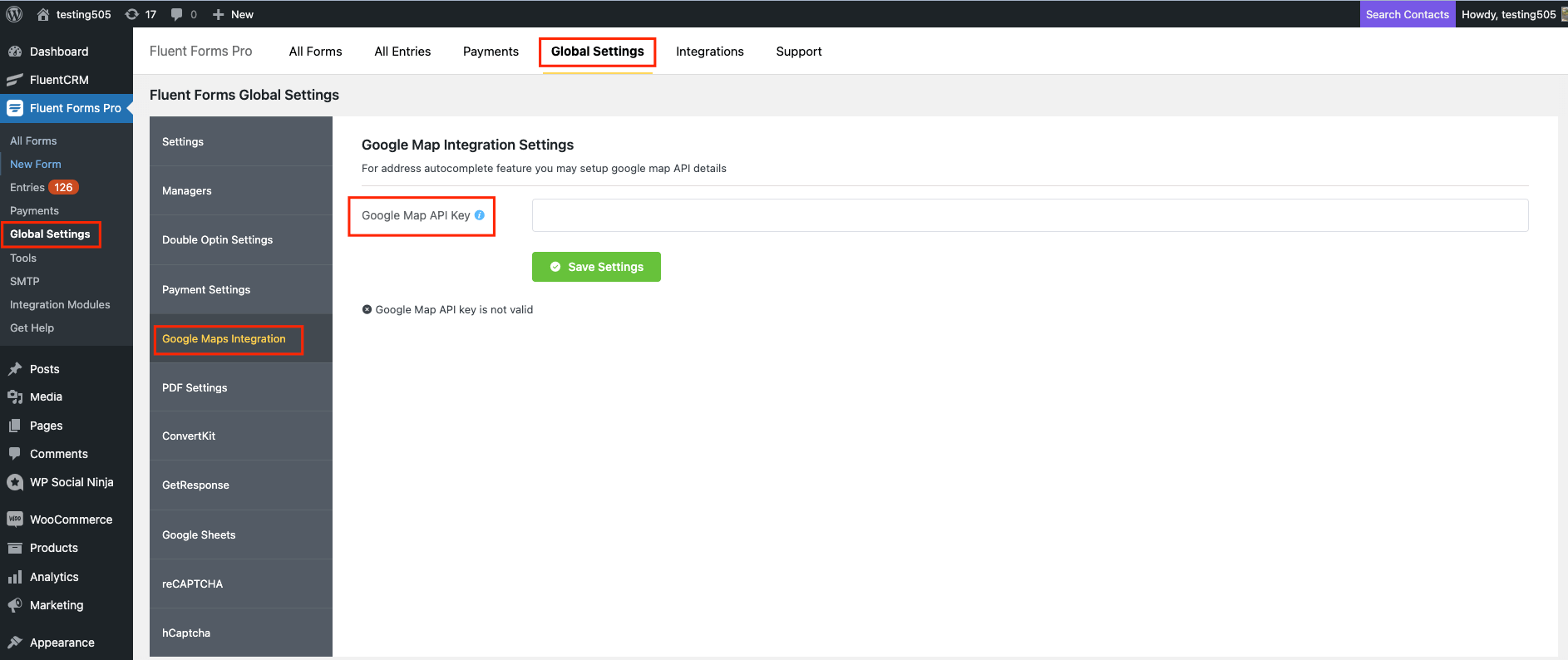
Task: Click the Dashboard gauge icon
Action: coord(15,52)
